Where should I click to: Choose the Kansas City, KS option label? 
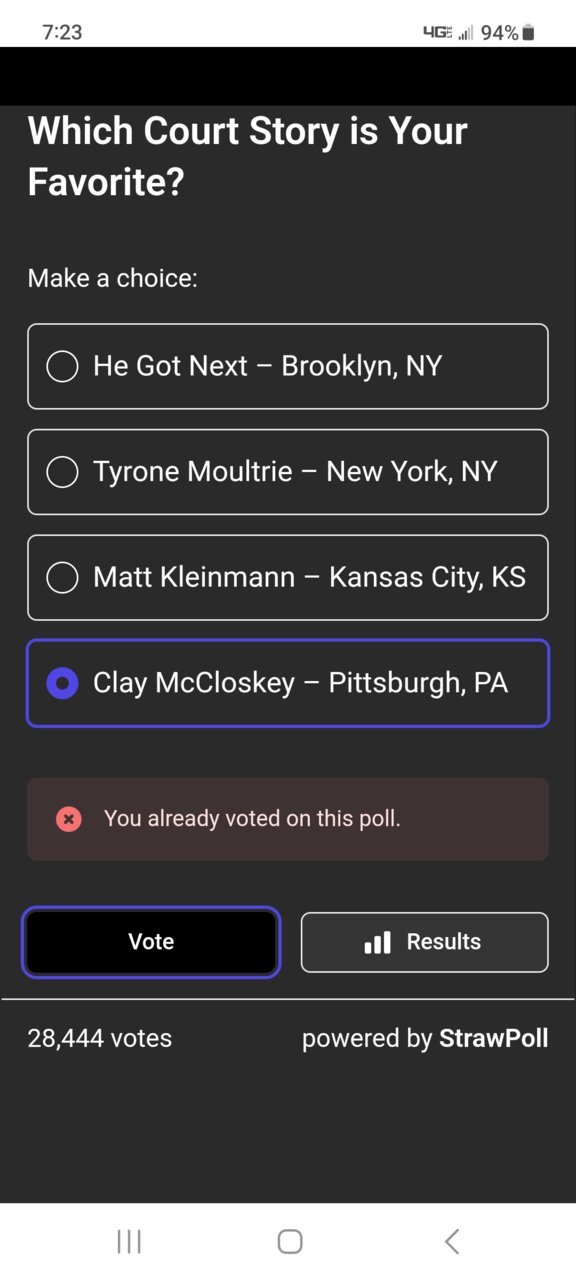pos(427,577)
